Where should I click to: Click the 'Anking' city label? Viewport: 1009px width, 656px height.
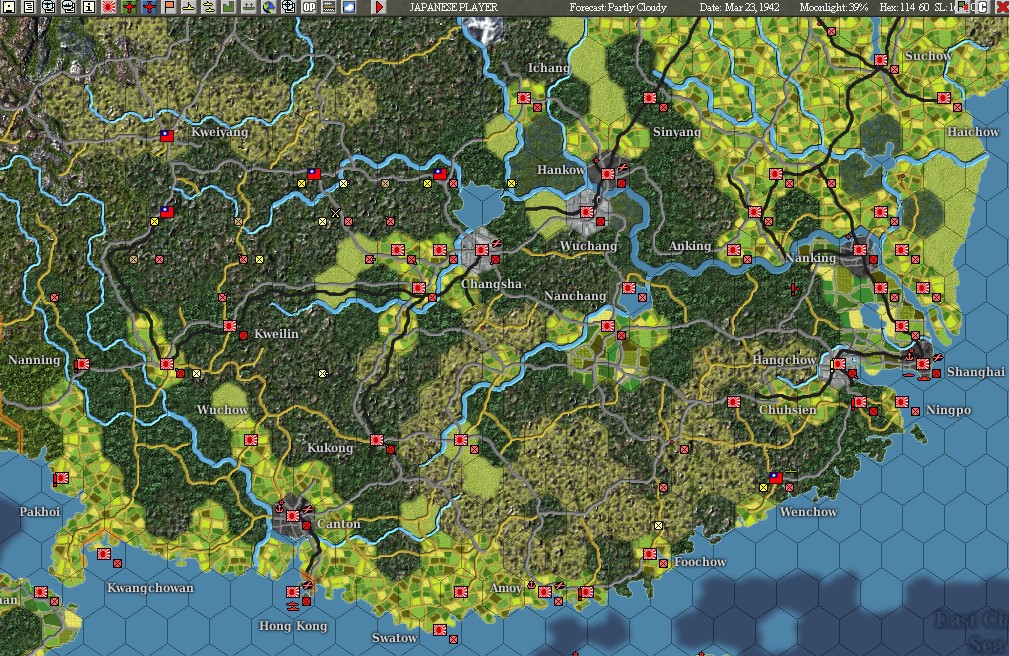coord(690,246)
